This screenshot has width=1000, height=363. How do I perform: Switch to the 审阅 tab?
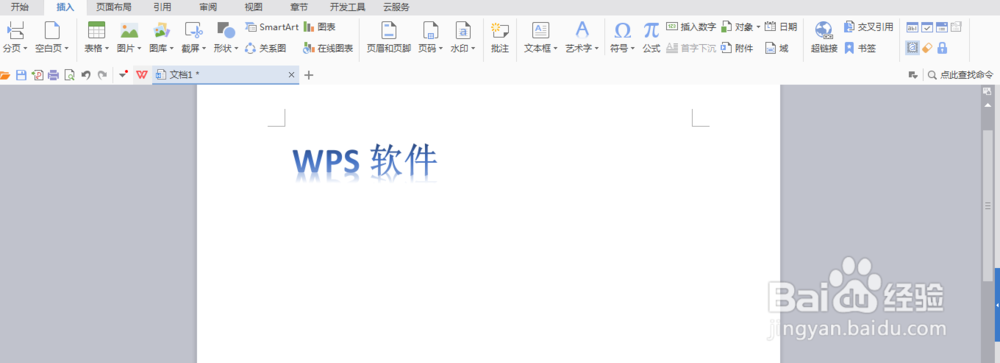tap(208, 8)
